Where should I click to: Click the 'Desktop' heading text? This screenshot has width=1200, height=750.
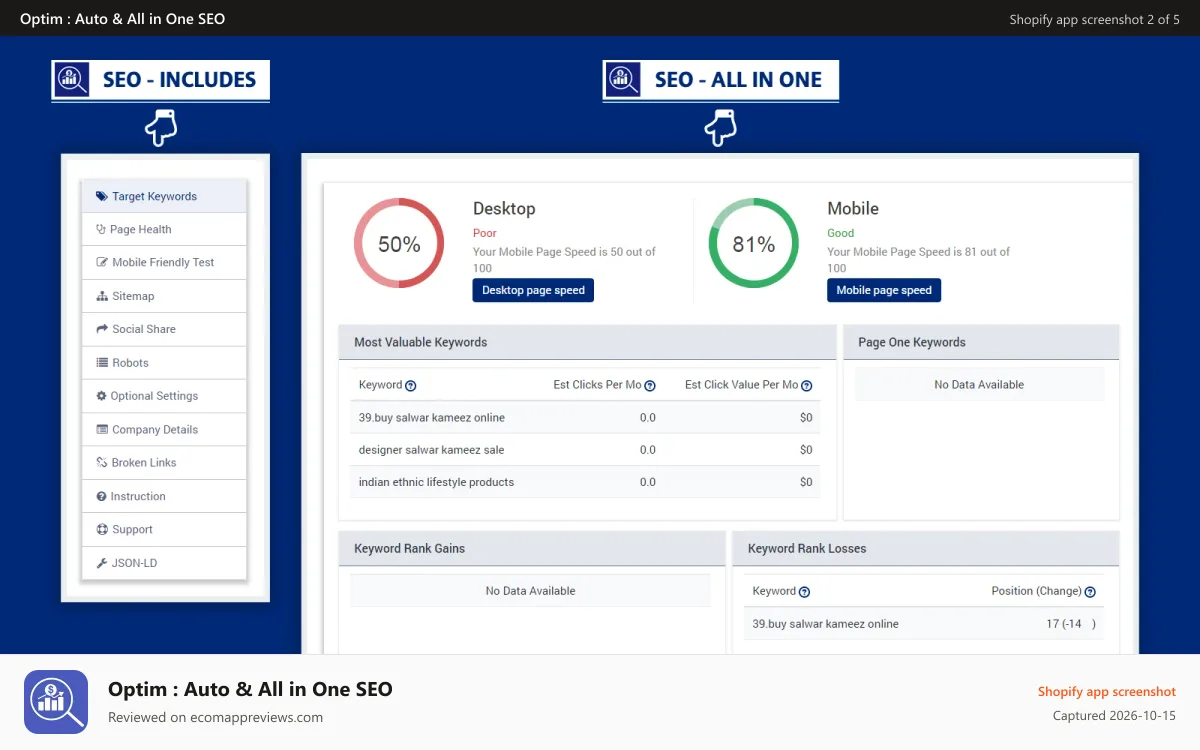pyautogui.click(x=504, y=209)
